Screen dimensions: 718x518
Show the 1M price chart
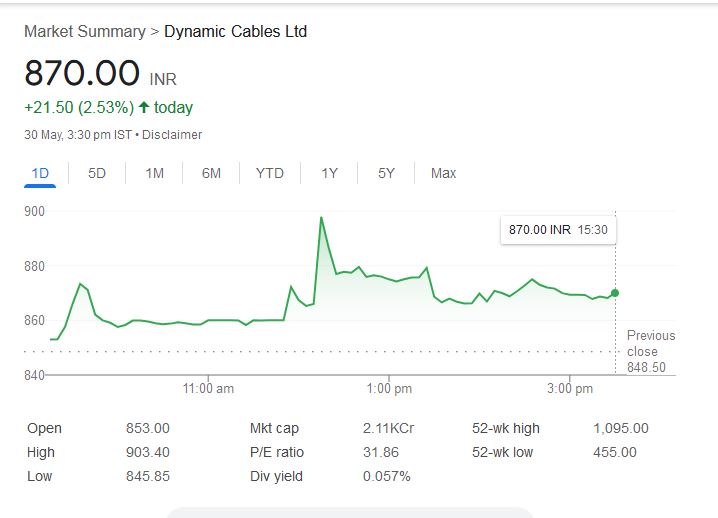pyautogui.click(x=154, y=173)
